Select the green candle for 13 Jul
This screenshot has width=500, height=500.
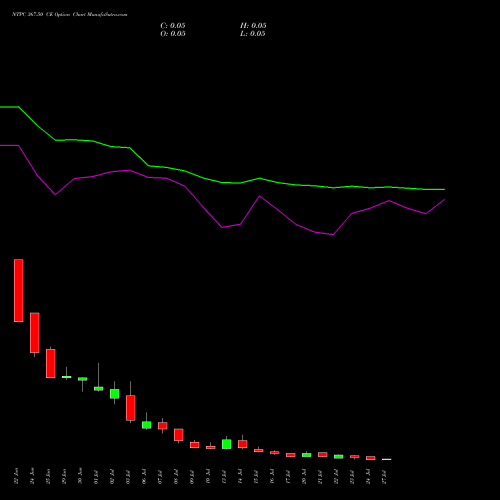click(227, 444)
